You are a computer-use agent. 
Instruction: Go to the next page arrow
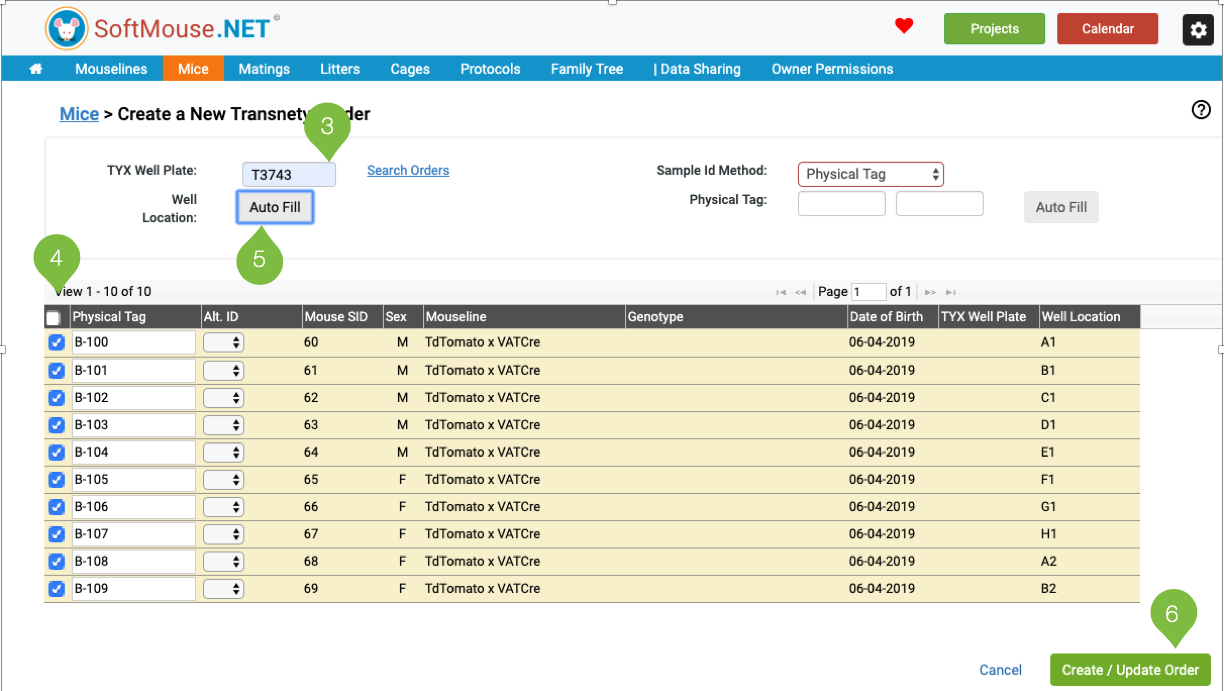(x=930, y=292)
